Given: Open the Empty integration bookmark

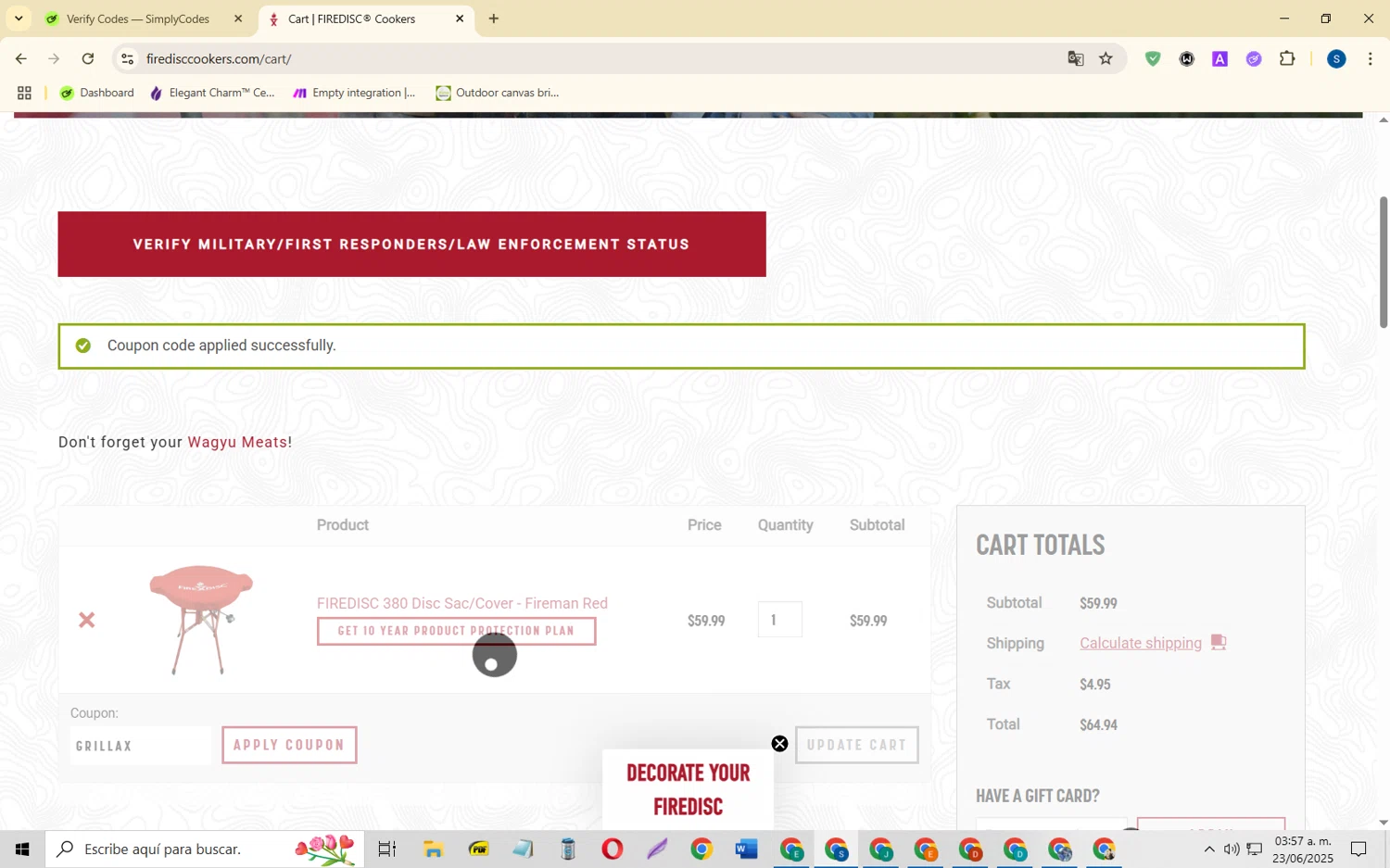Looking at the screenshot, I should click(x=354, y=93).
